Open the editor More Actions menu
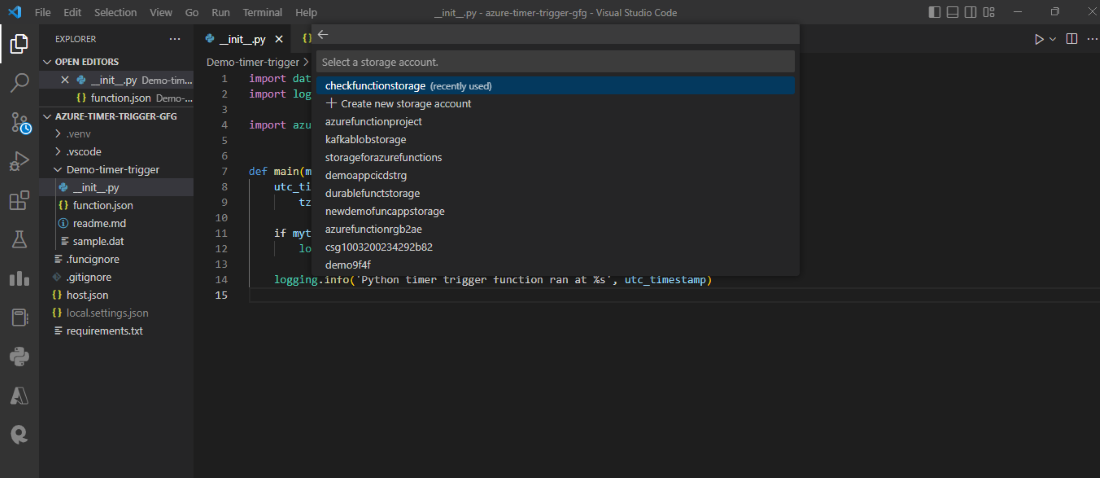 (1091, 39)
